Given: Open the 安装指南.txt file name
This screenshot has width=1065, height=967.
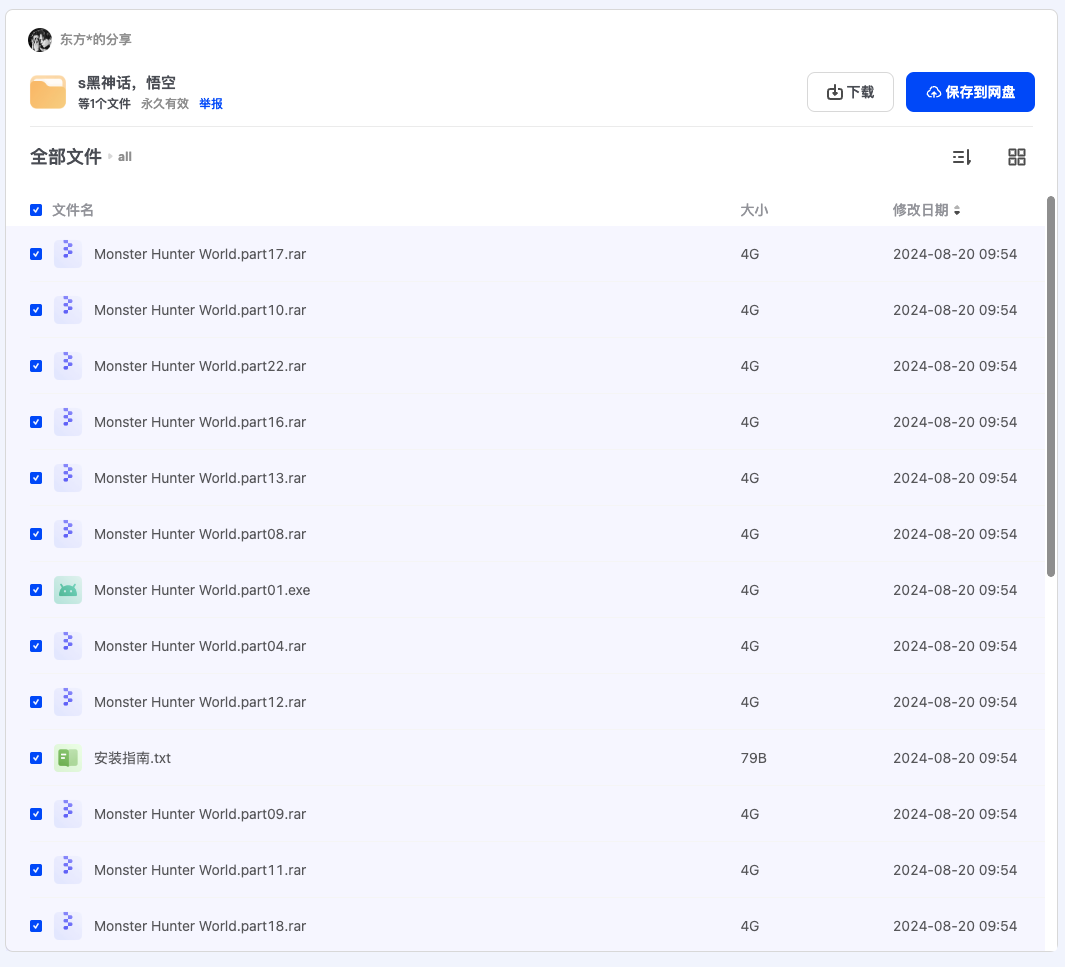Looking at the screenshot, I should coord(132,758).
